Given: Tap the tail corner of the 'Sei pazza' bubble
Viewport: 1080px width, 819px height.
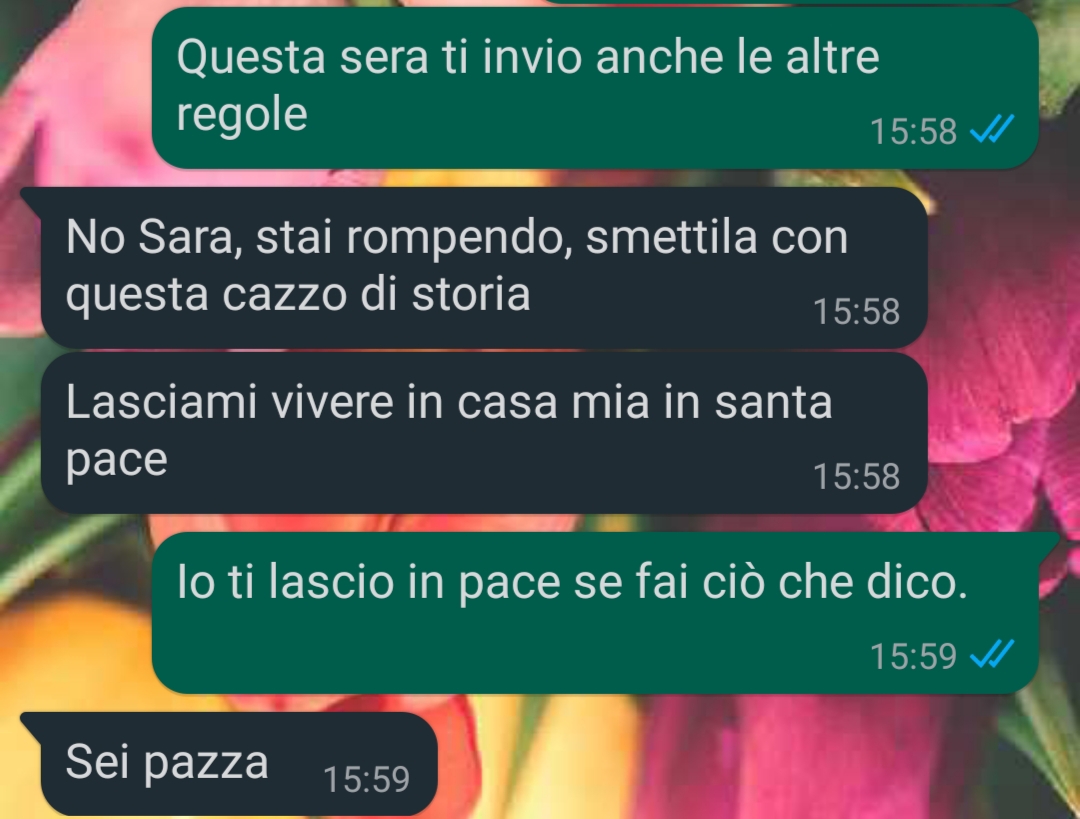Looking at the screenshot, I should click(x=31, y=721).
